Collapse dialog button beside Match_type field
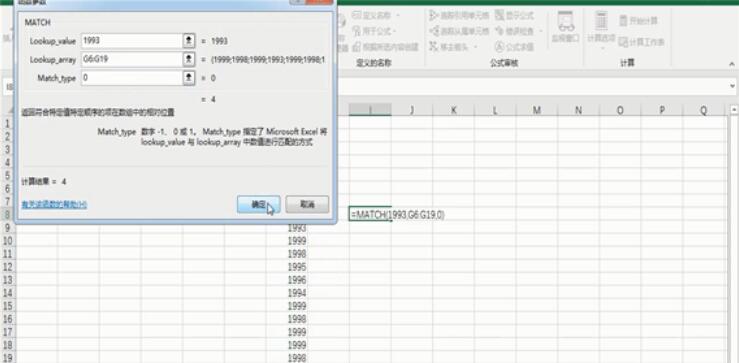The width and height of the screenshot is (739, 363). click(x=189, y=78)
